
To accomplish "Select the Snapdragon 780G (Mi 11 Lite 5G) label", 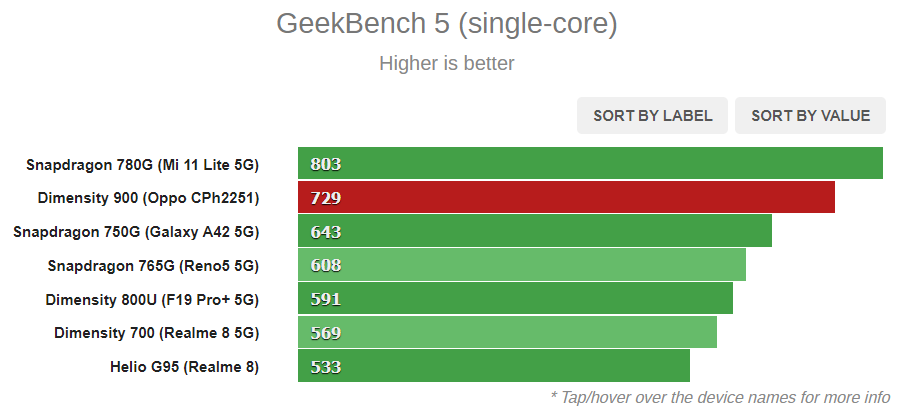I will click(142, 164).
